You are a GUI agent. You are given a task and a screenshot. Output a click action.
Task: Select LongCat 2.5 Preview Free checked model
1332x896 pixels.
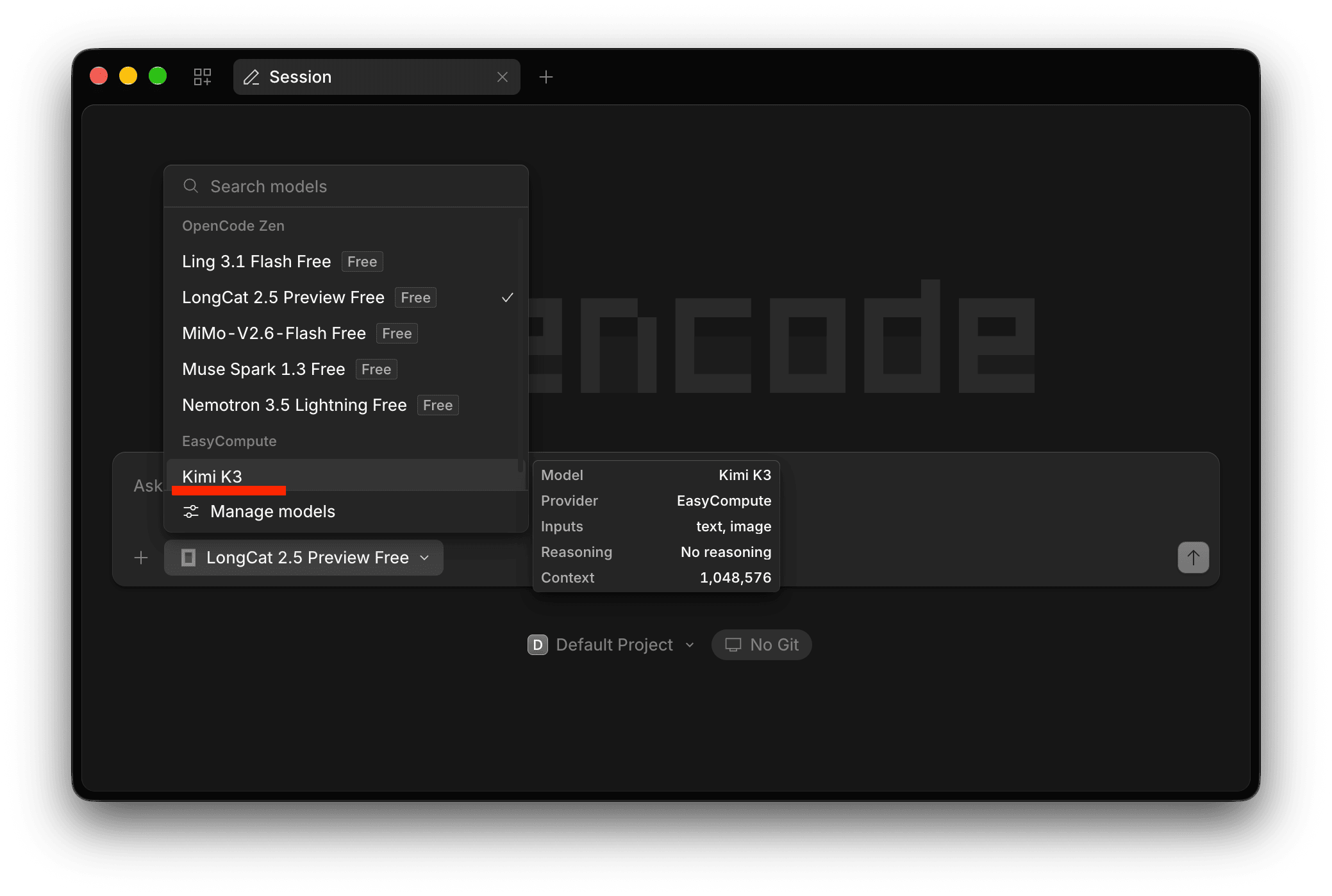tap(346, 297)
